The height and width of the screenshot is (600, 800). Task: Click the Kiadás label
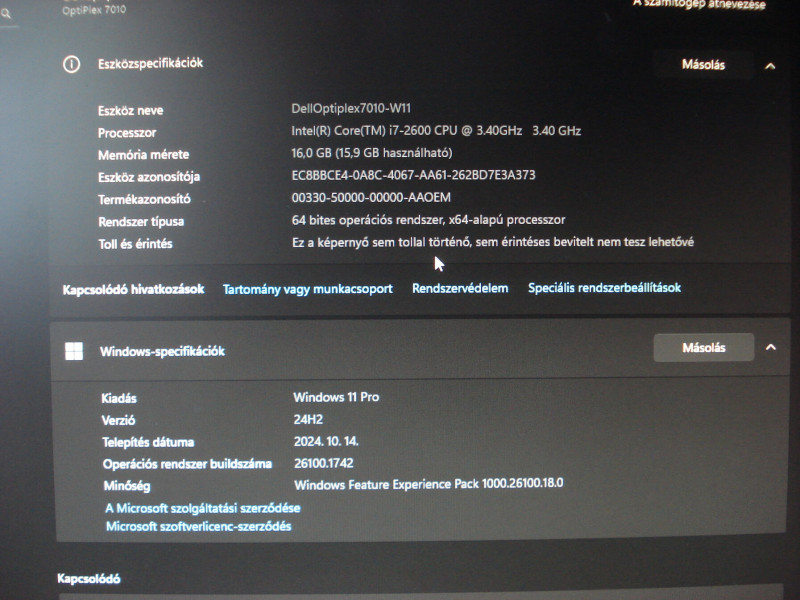coord(119,398)
